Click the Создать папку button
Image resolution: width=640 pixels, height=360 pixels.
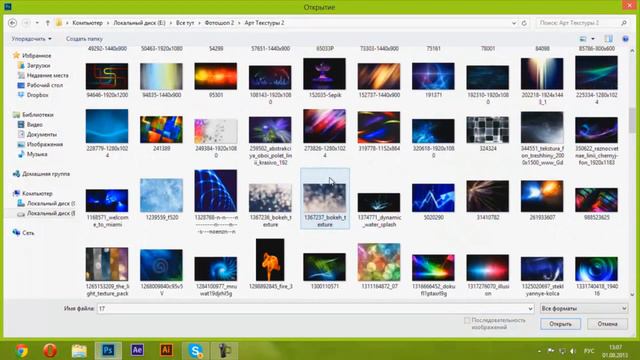coord(84,39)
